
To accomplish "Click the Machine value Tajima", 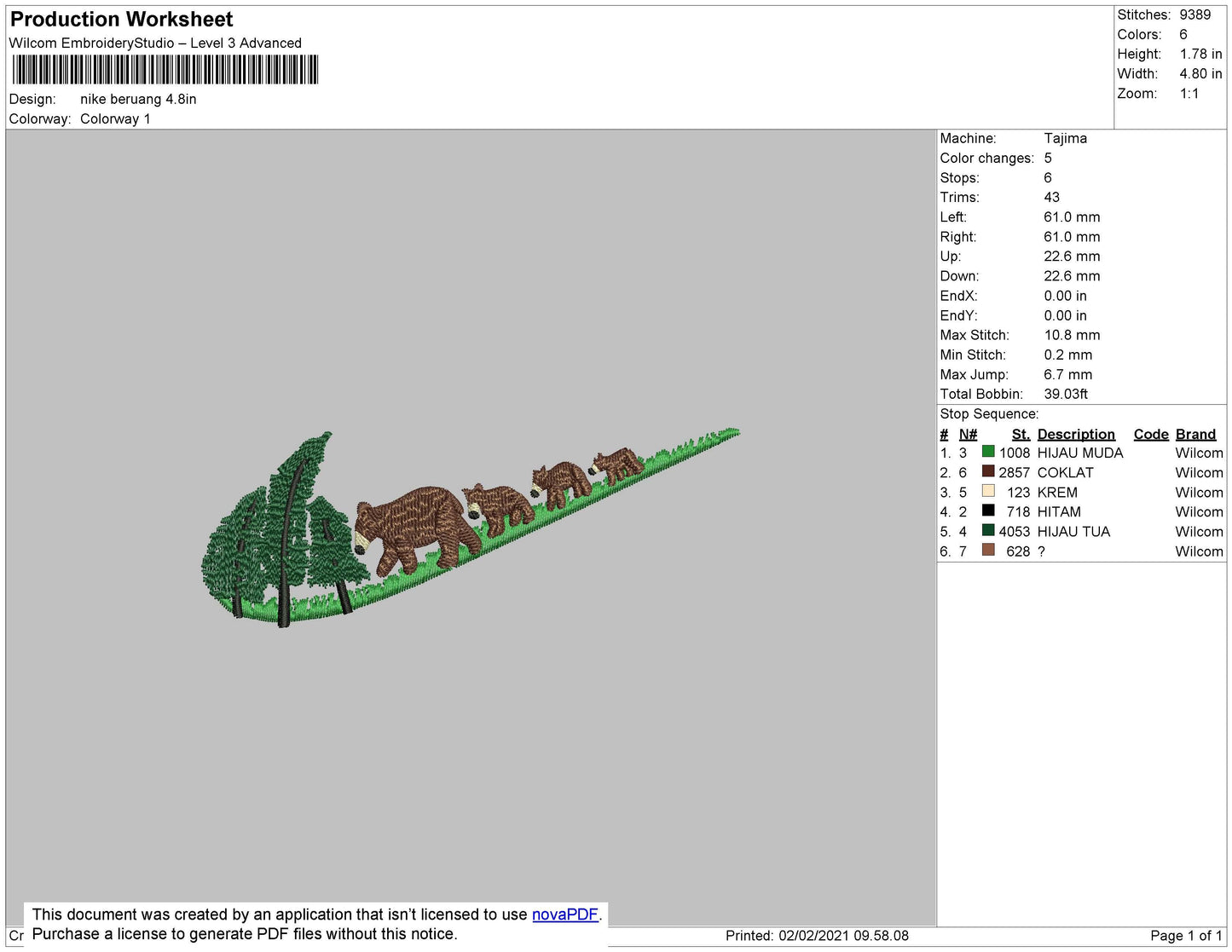I will point(1065,138).
